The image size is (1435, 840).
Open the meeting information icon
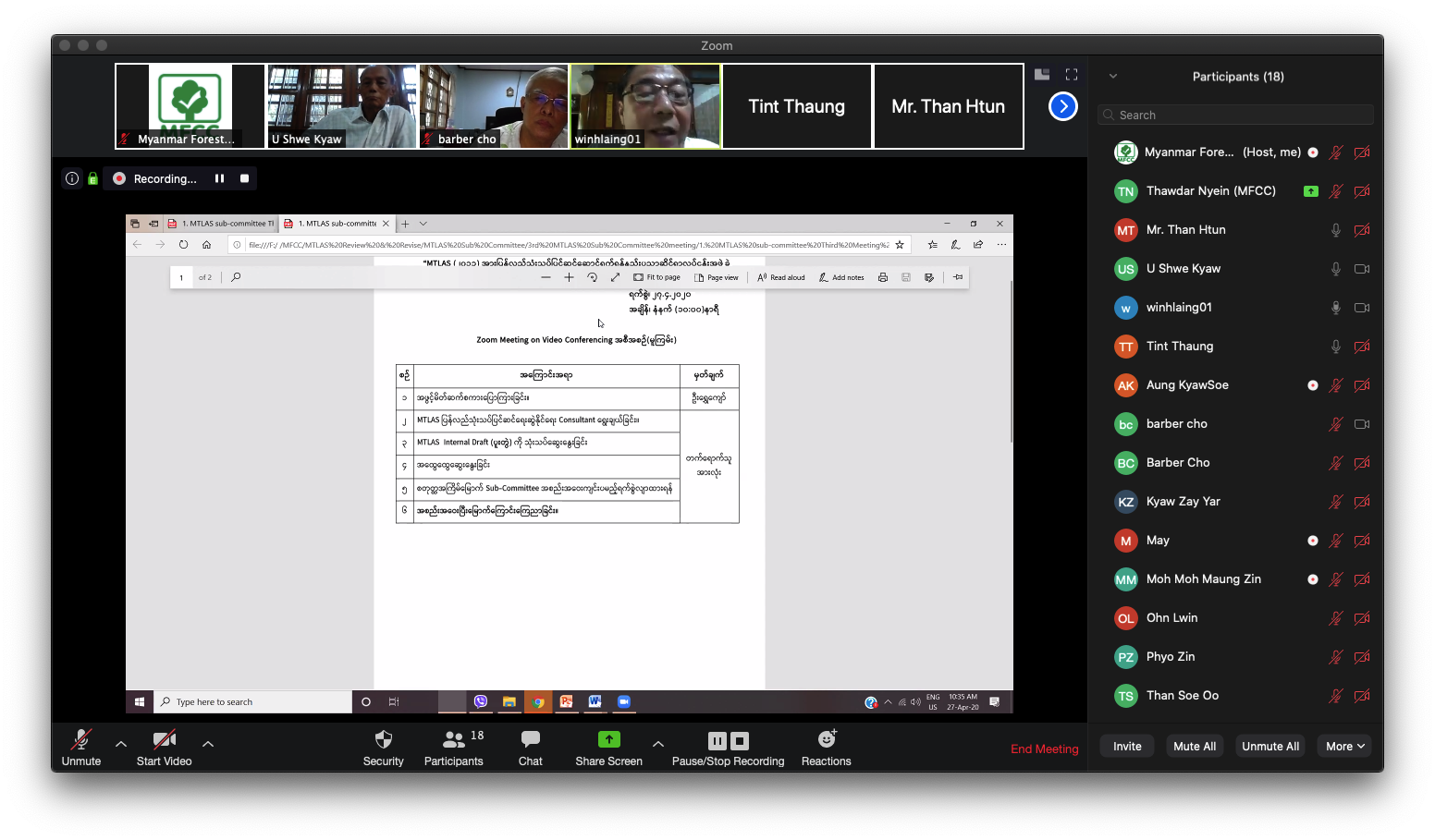72,178
